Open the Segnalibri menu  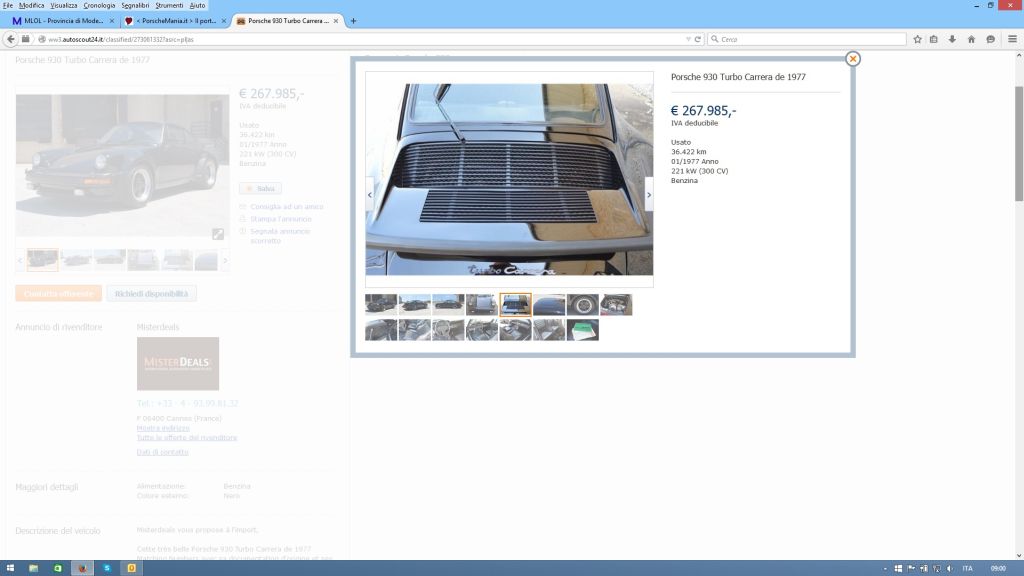tap(135, 5)
